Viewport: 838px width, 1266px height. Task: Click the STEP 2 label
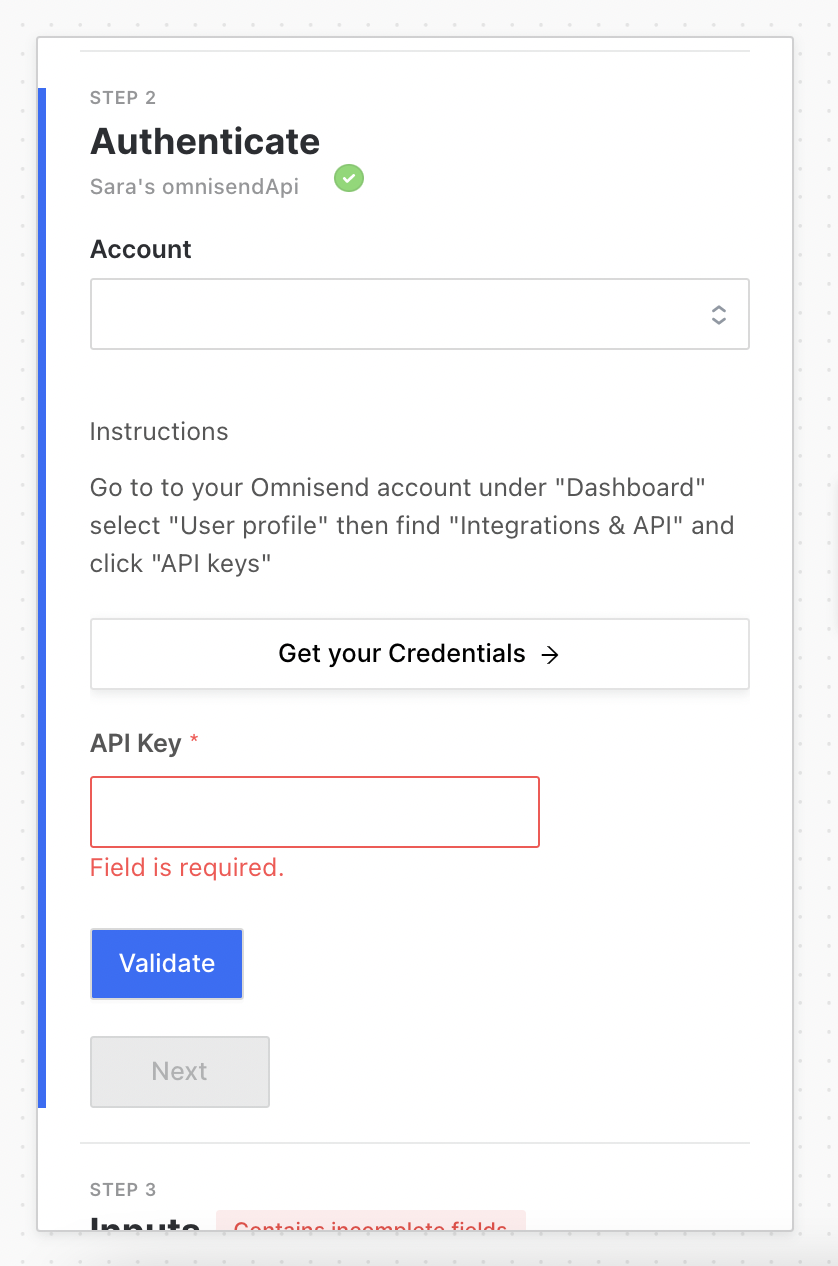123,98
